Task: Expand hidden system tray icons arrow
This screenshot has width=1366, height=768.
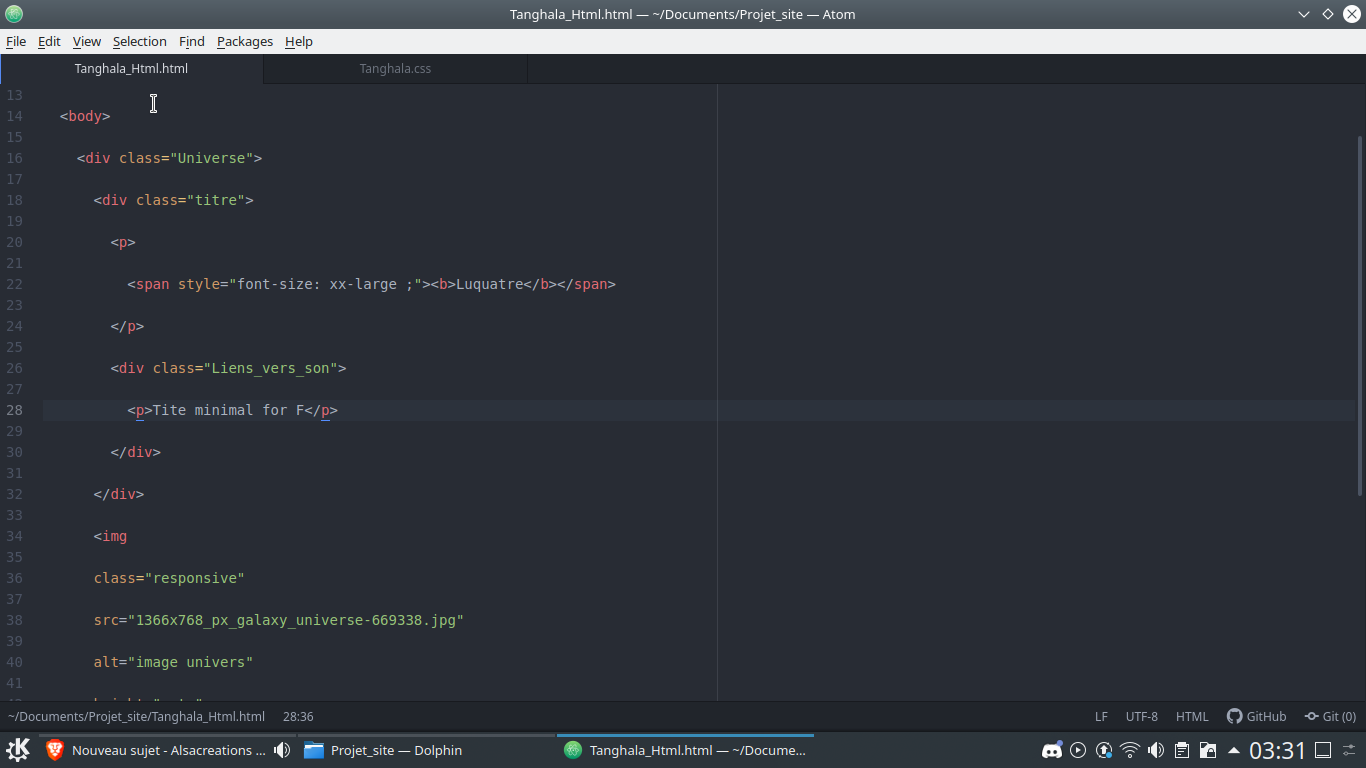Action: (1234, 750)
